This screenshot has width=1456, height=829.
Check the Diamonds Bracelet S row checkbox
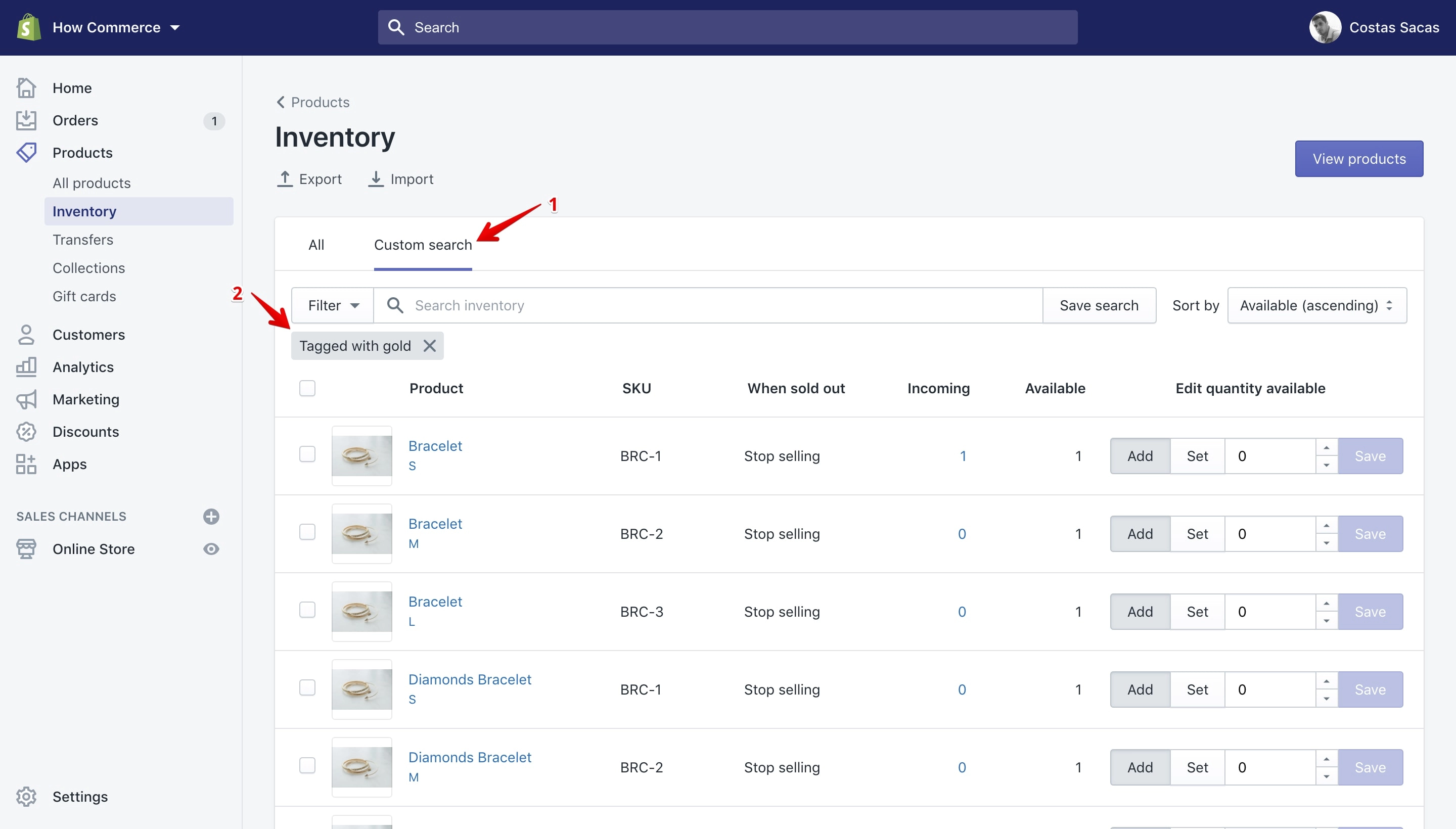click(307, 688)
